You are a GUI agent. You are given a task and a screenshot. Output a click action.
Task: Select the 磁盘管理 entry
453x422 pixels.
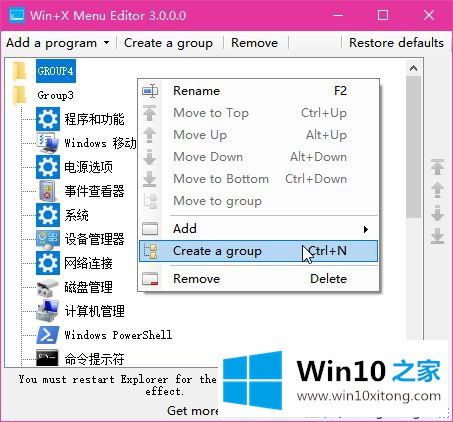[x=88, y=287]
